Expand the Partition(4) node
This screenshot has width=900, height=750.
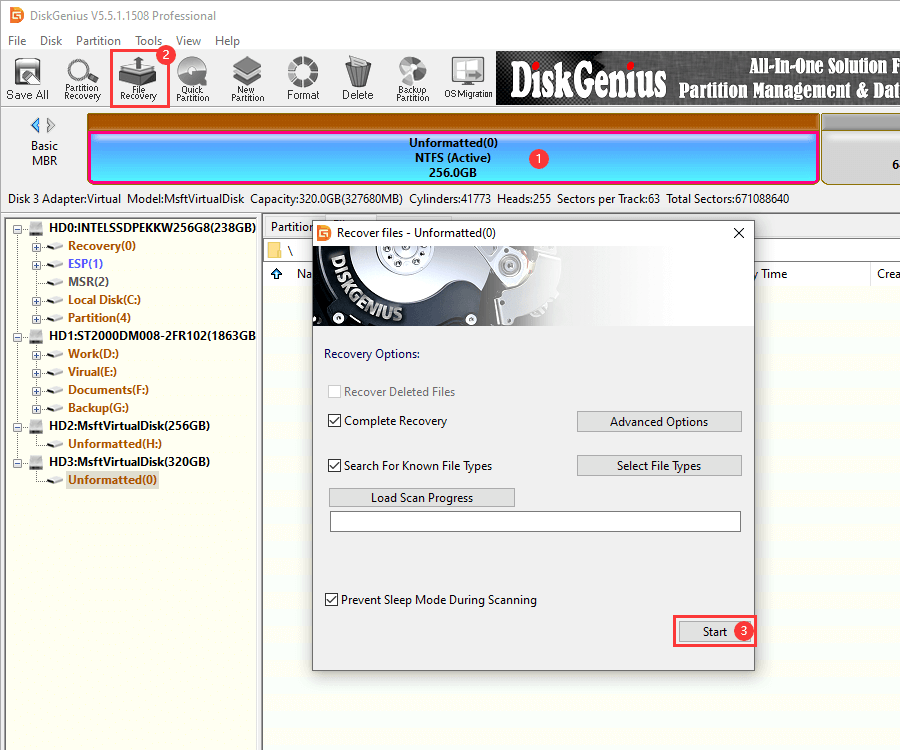point(36,318)
